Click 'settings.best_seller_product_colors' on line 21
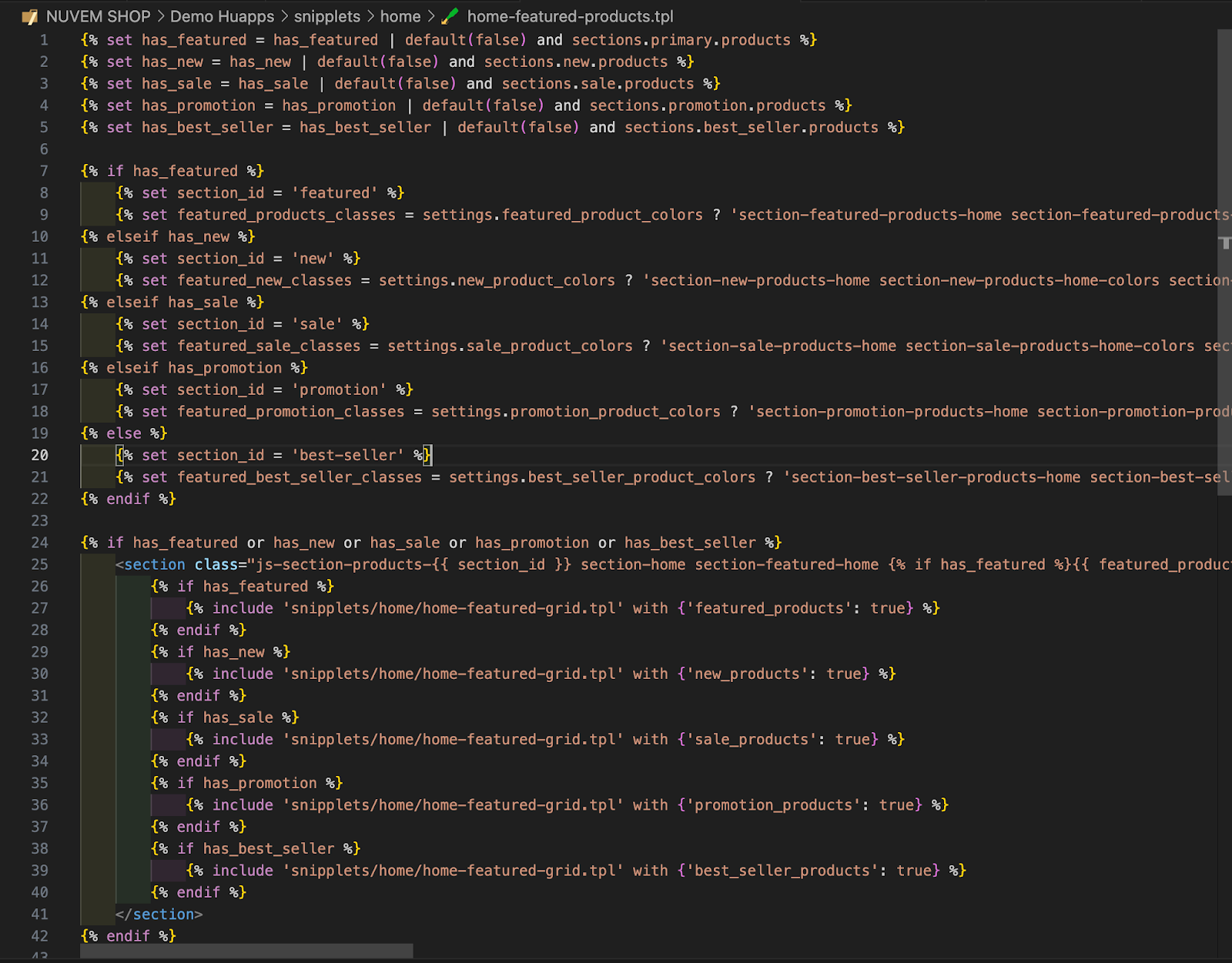This screenshot has height=963, width=1232. point(602,477)
